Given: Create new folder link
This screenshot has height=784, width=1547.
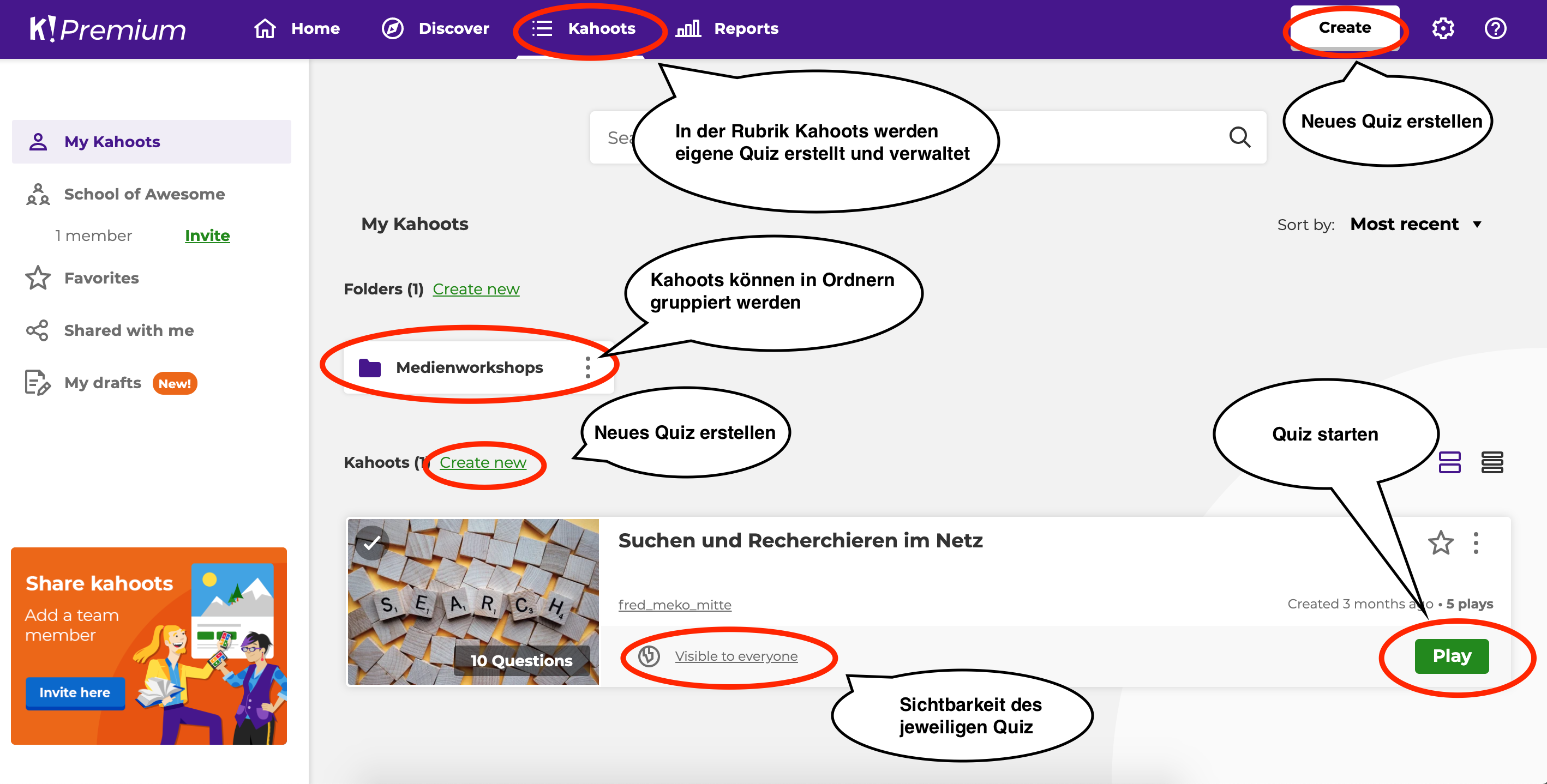Looking at the screenshot, I should [x=476, y=289].
